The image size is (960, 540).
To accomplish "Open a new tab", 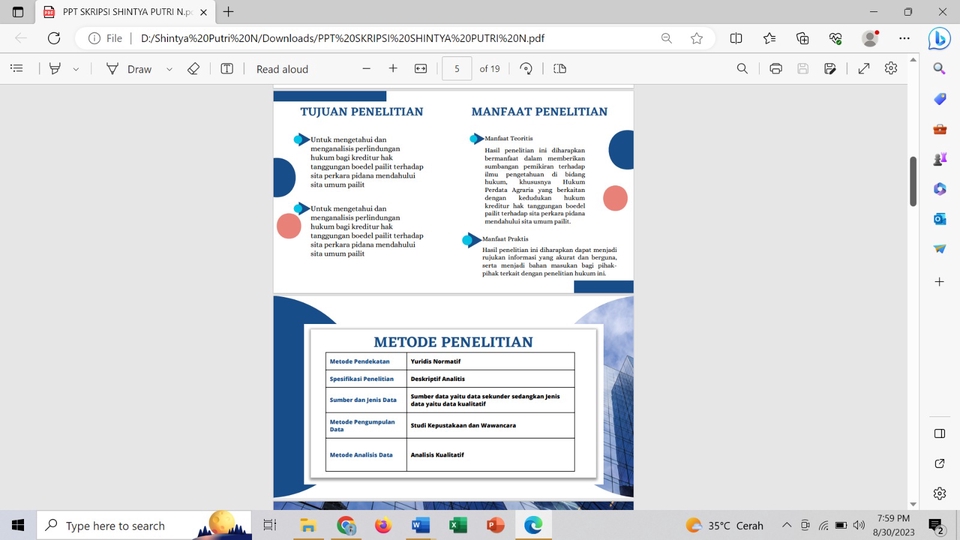I will tap(228, 12).
